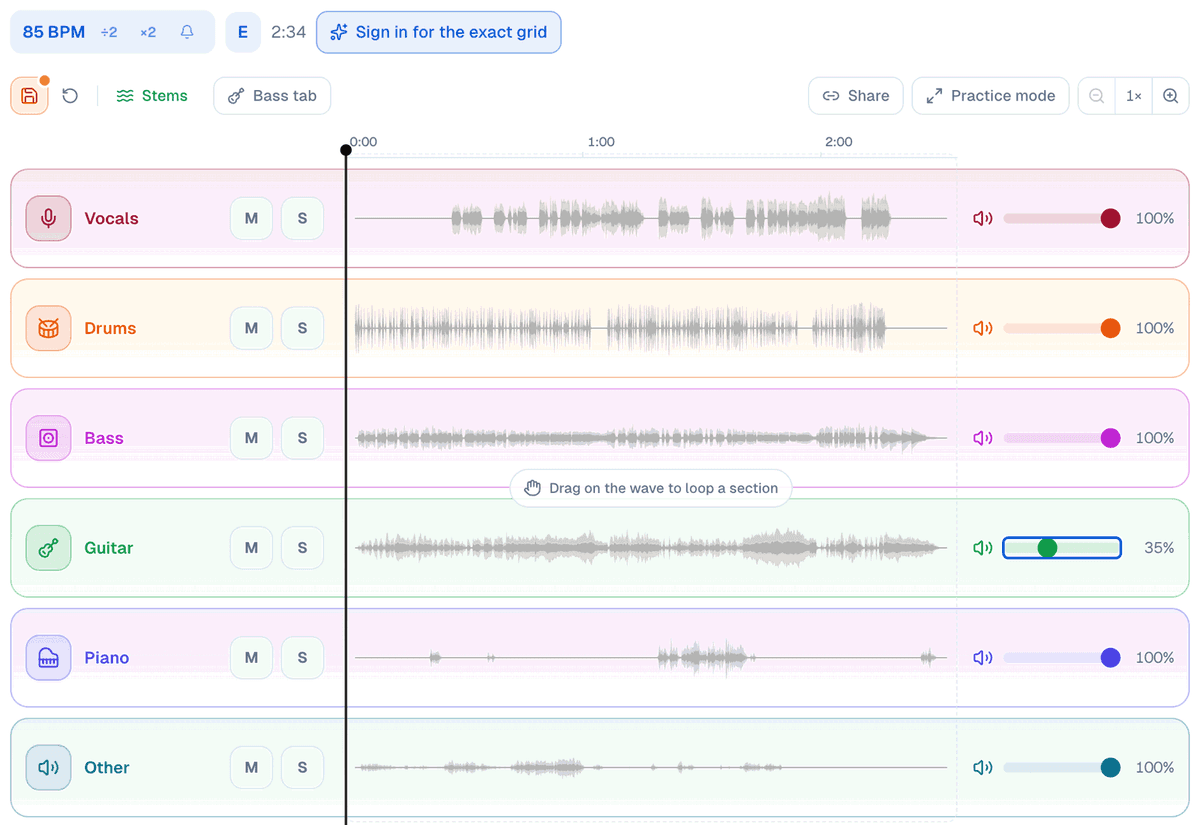Image resolution: width=1200 pixels, height=825 pixels.
Task: Toggle the metronome bell icon
Action: point(187,32)
